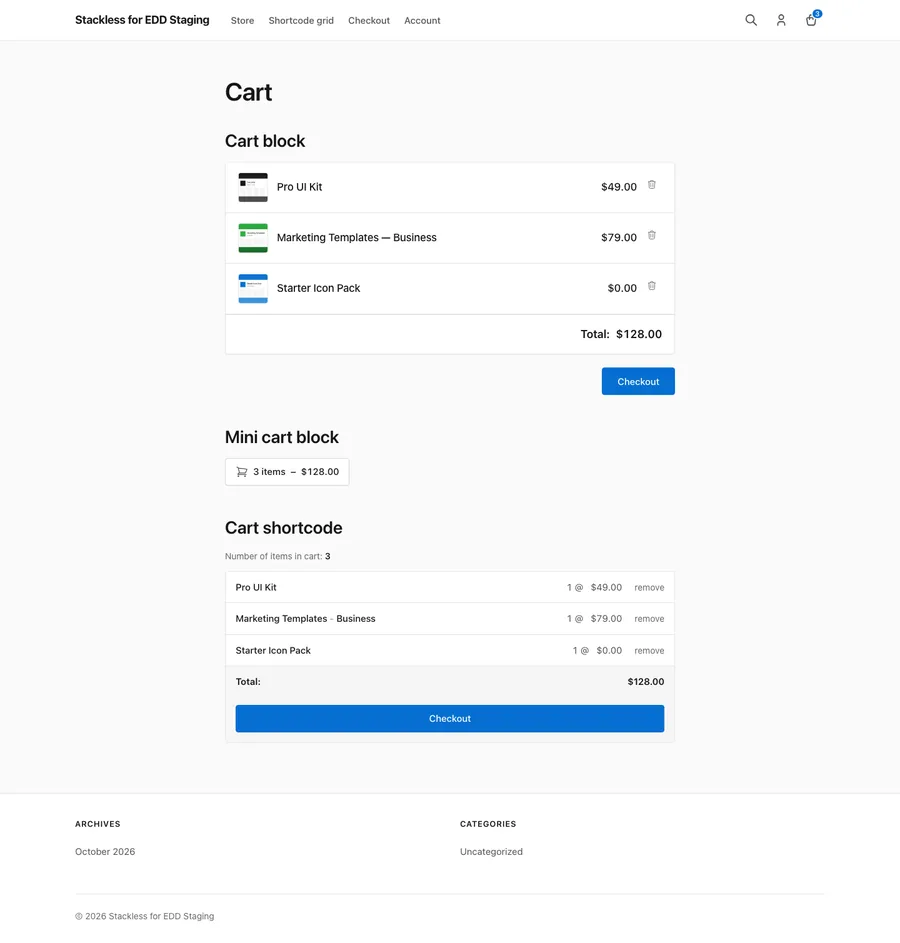
Task: Click the wide shortcode Checkout button
Action: click(450, 719)
